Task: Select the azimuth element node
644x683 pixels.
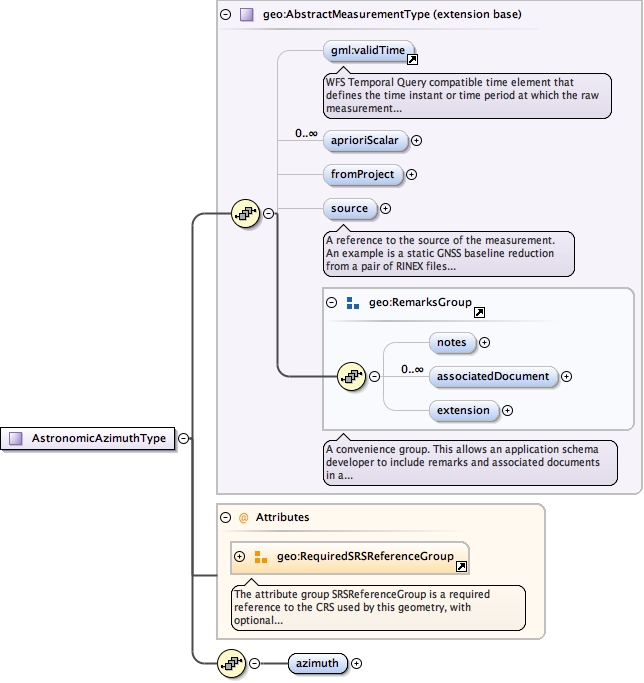Action: point(318,663)
